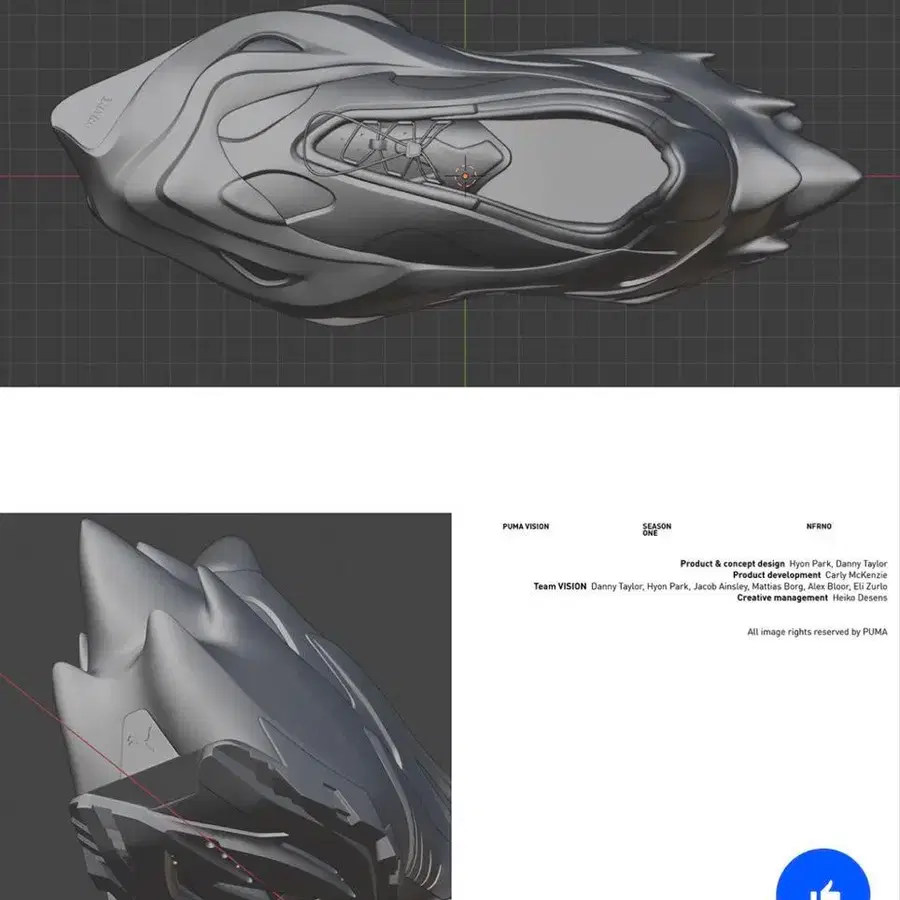Click the NFRNO title text
The image size is (900, 900).
coord(818,527)
